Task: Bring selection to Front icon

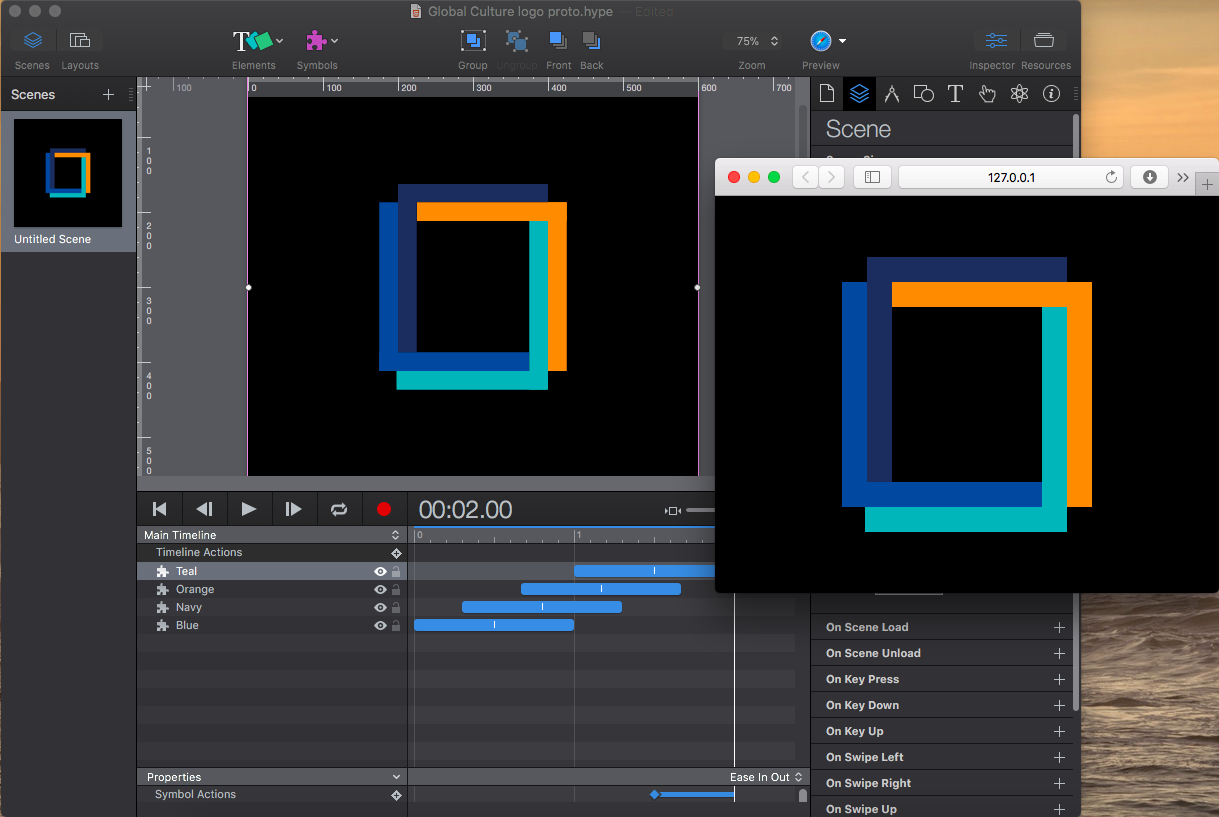Action: (x=558, y=41)
